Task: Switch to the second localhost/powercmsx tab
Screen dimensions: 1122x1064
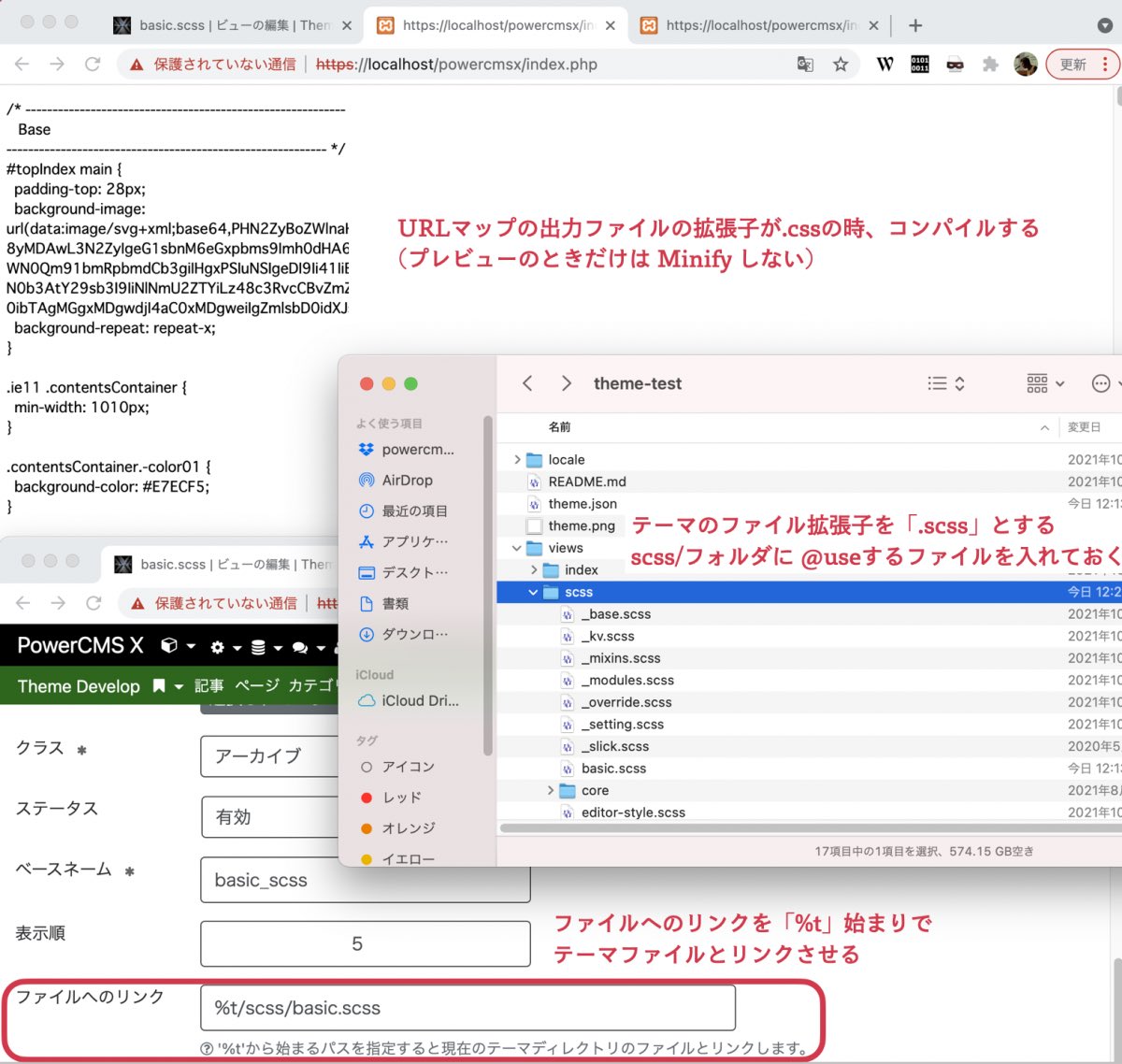Action: tap(496, 25)
